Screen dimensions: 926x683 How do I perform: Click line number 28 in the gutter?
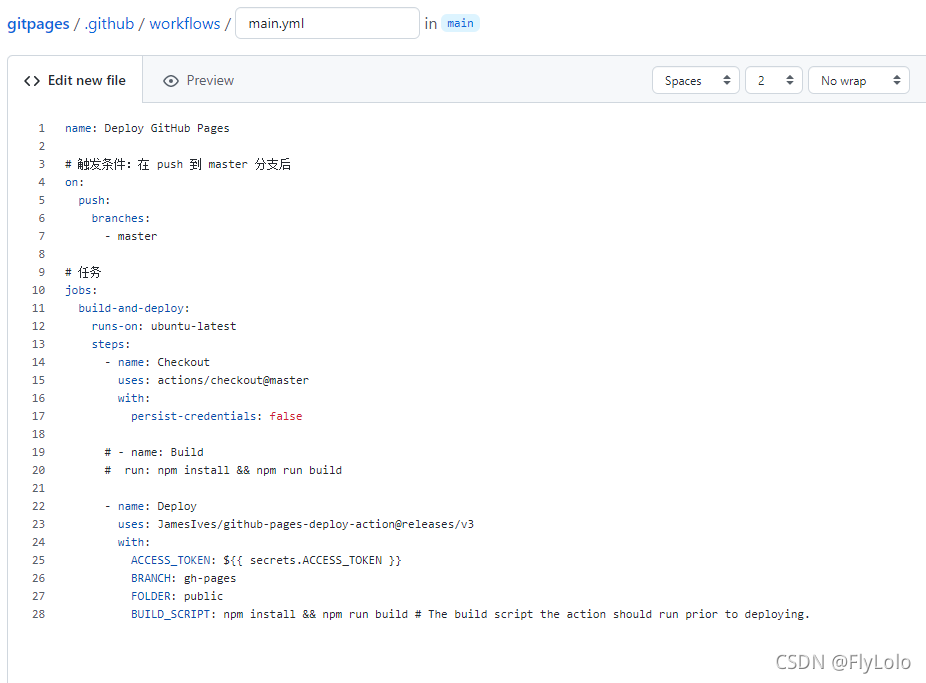click(x=38, y=615)
